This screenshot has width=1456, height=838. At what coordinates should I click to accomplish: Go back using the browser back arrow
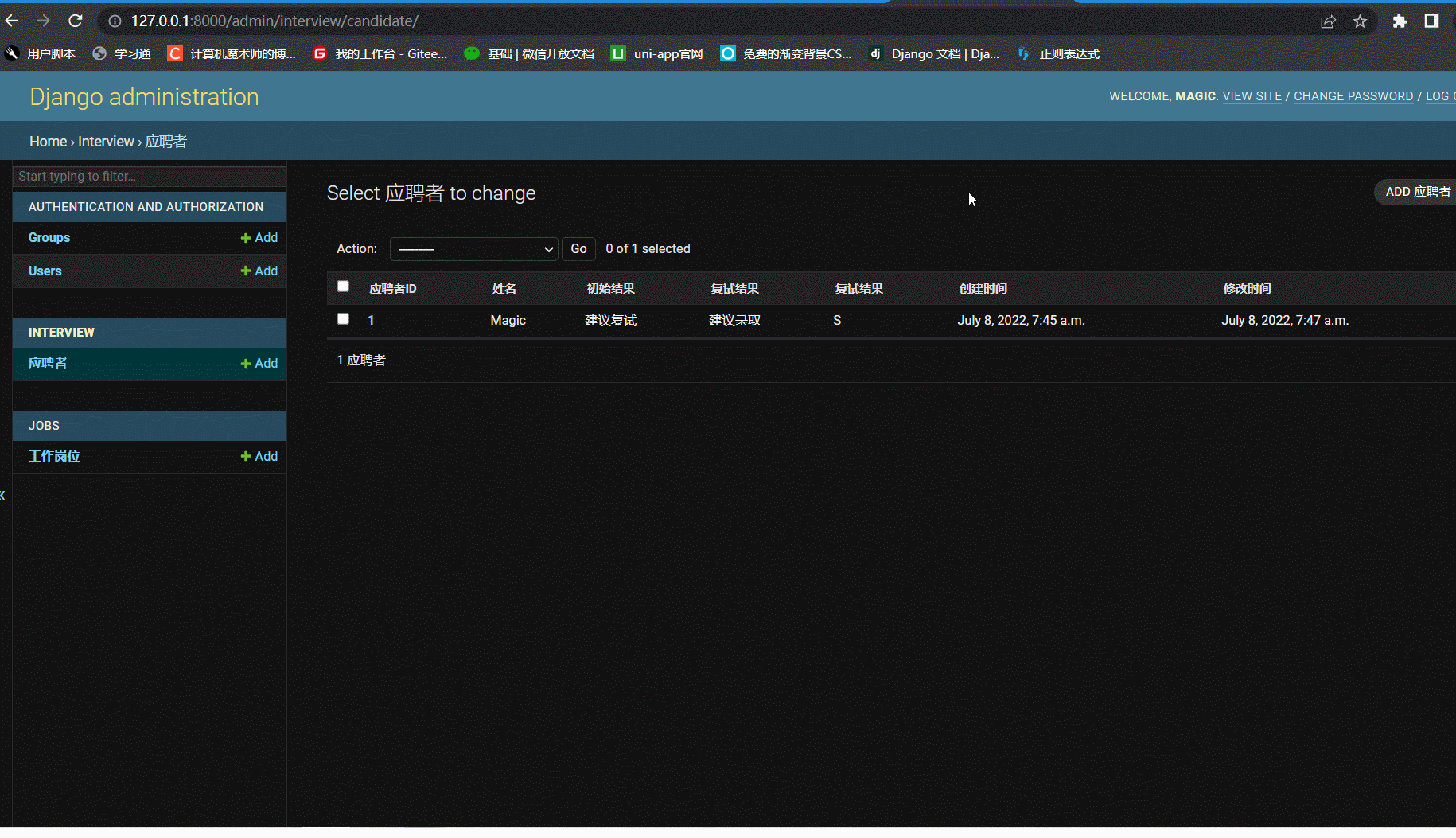click(x=12, y=21)
